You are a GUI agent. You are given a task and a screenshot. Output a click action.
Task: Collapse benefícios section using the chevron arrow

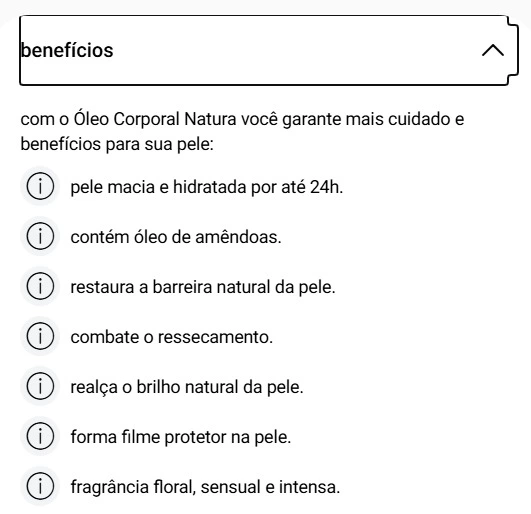pyautogui.click(x=493, y=50)
